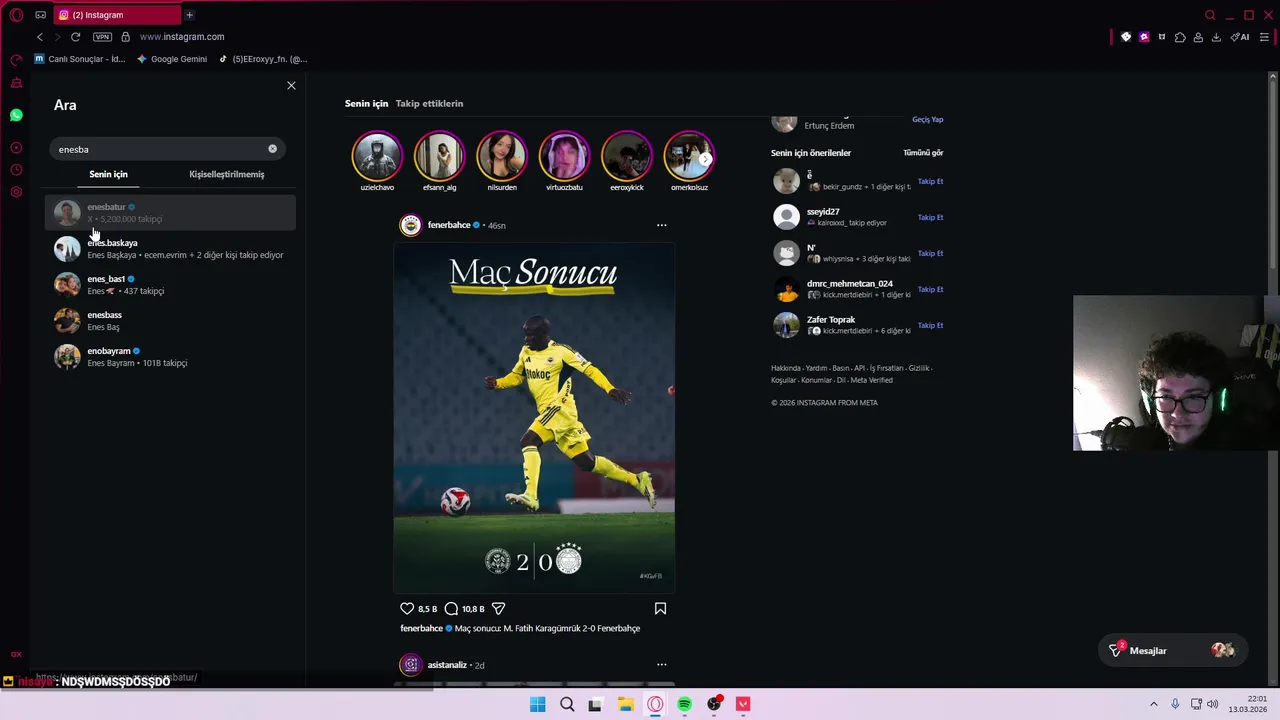Save the fenerbahce post with bookmark

(660, 608)
